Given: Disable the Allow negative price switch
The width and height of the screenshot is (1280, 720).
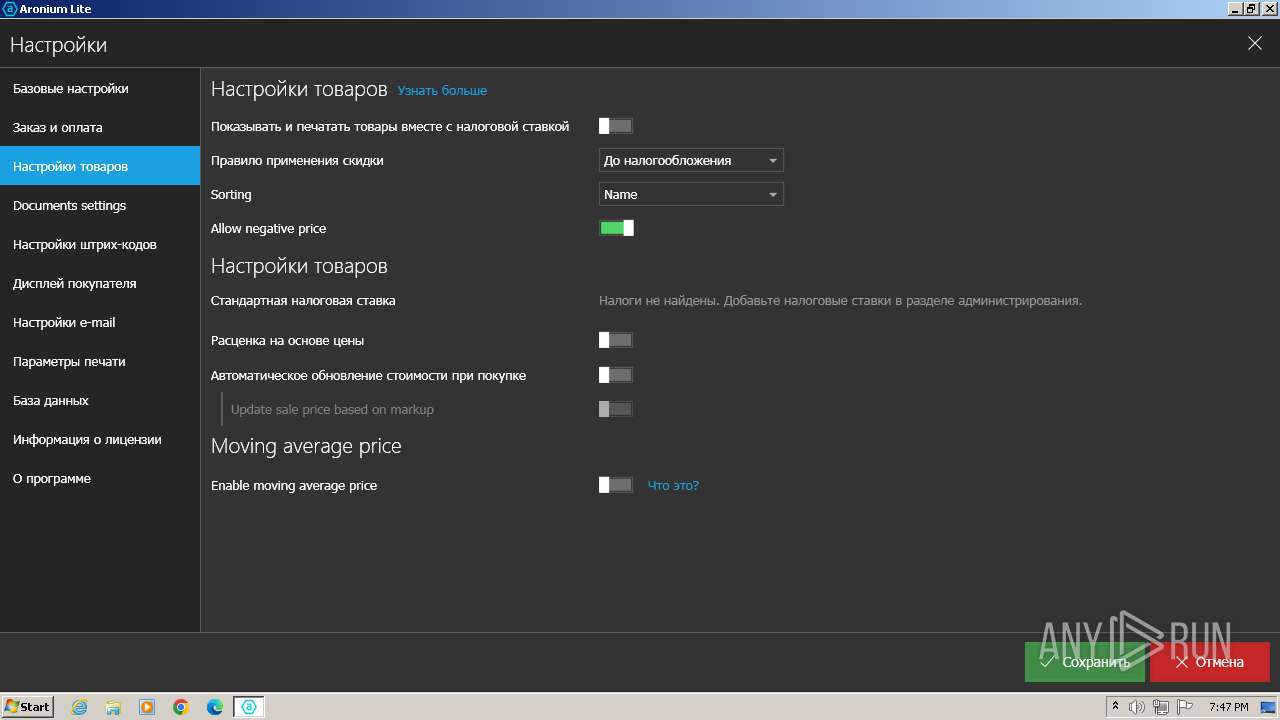Looking at the screenshot, I should pos(616,228).
